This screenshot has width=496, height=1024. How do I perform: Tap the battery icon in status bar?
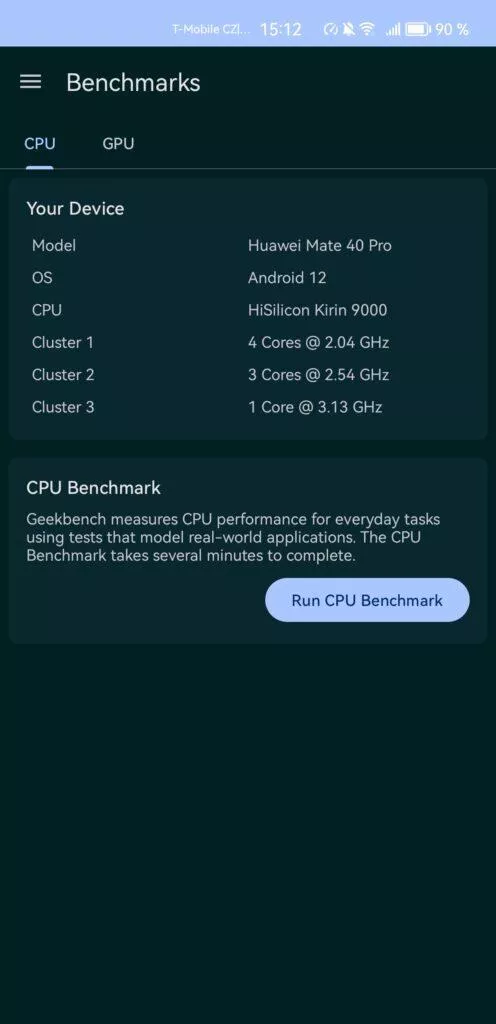[418, 29]
